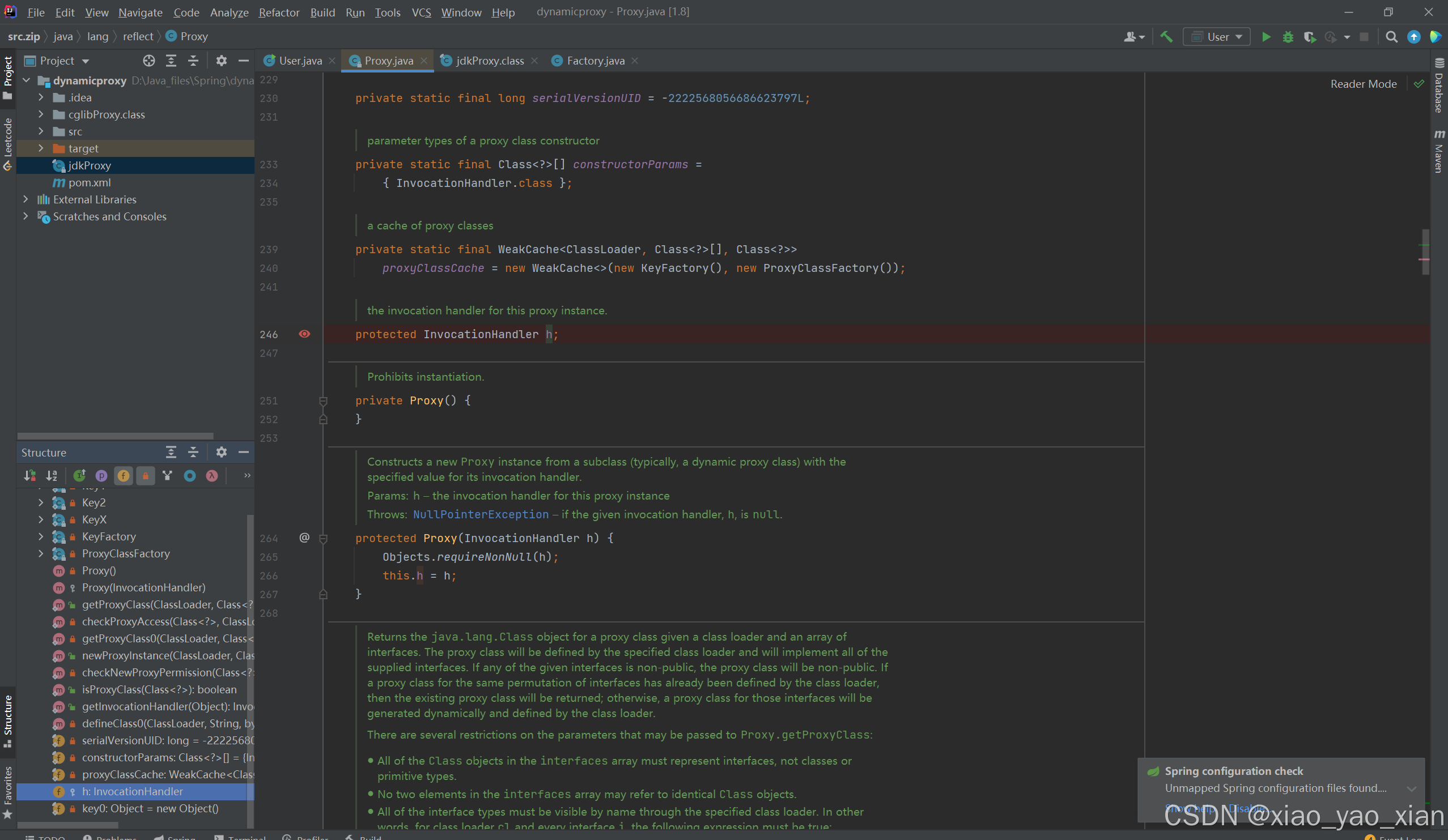
Task: Select pom.xml in the Project tree
Action: point(89,182)
